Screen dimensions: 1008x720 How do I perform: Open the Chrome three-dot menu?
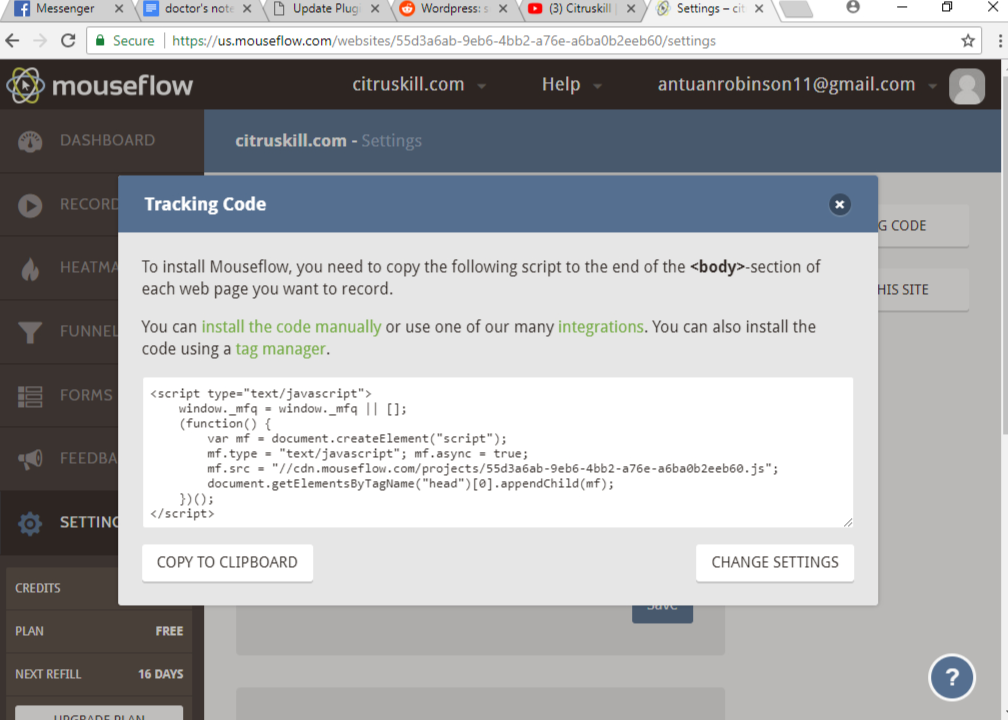tap(1000, 40)
